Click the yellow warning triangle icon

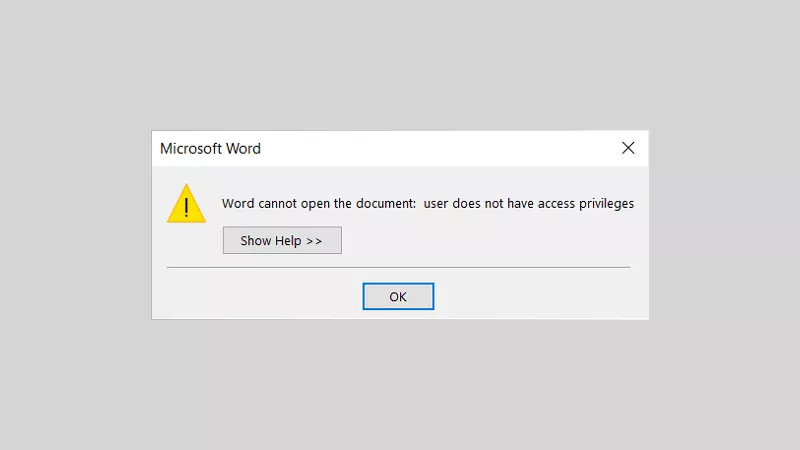(x=186, y=204)
